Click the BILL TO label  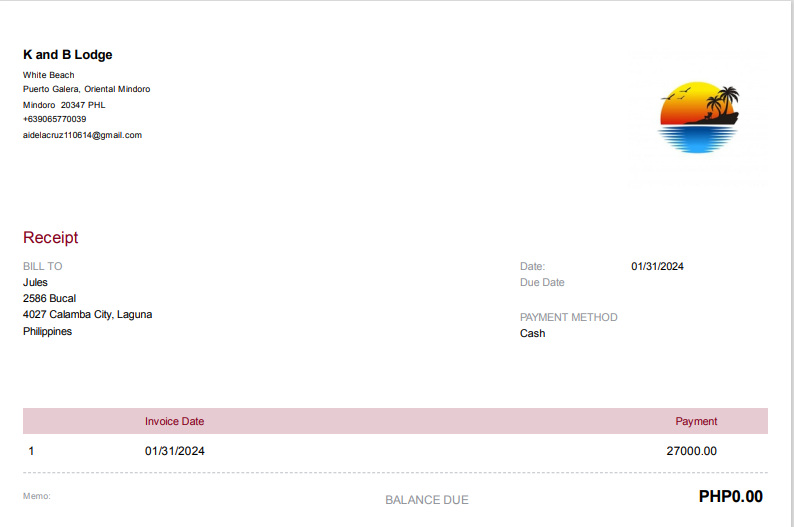(43, 266)
